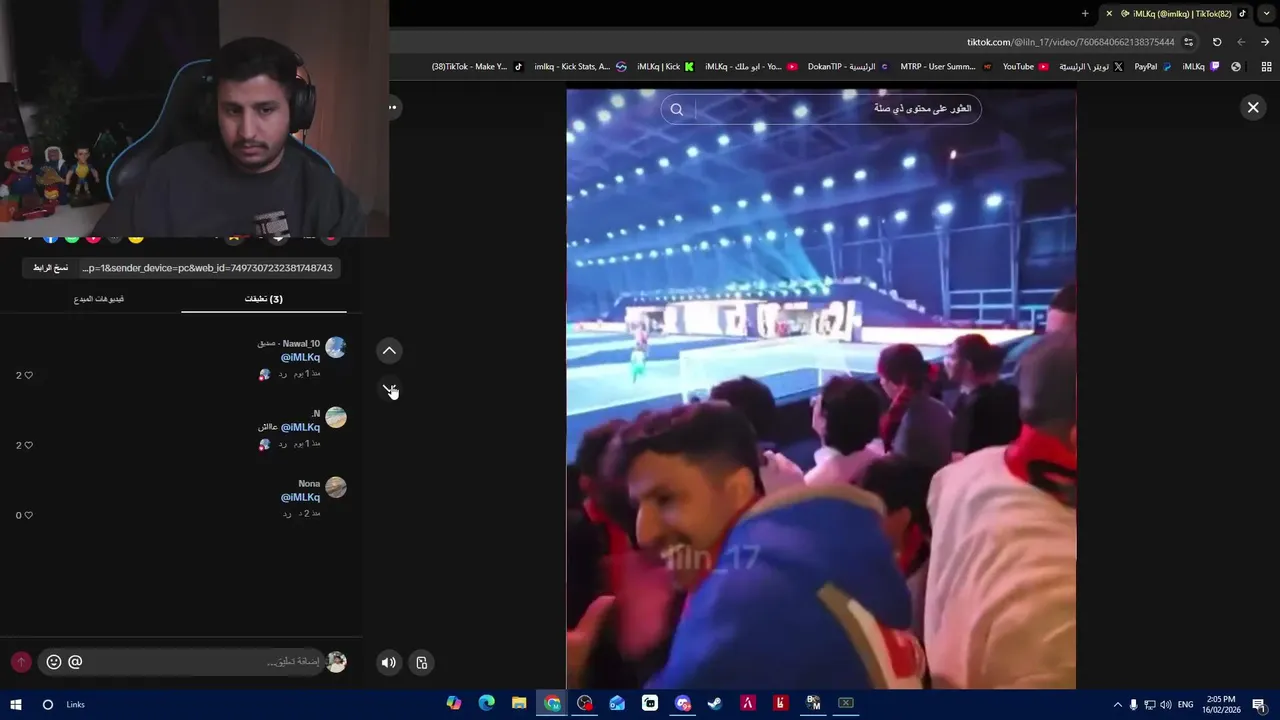Viewport: 1280px width, 720px height.
Task: Go to previous video using up chevron
Action: point(389,350)
